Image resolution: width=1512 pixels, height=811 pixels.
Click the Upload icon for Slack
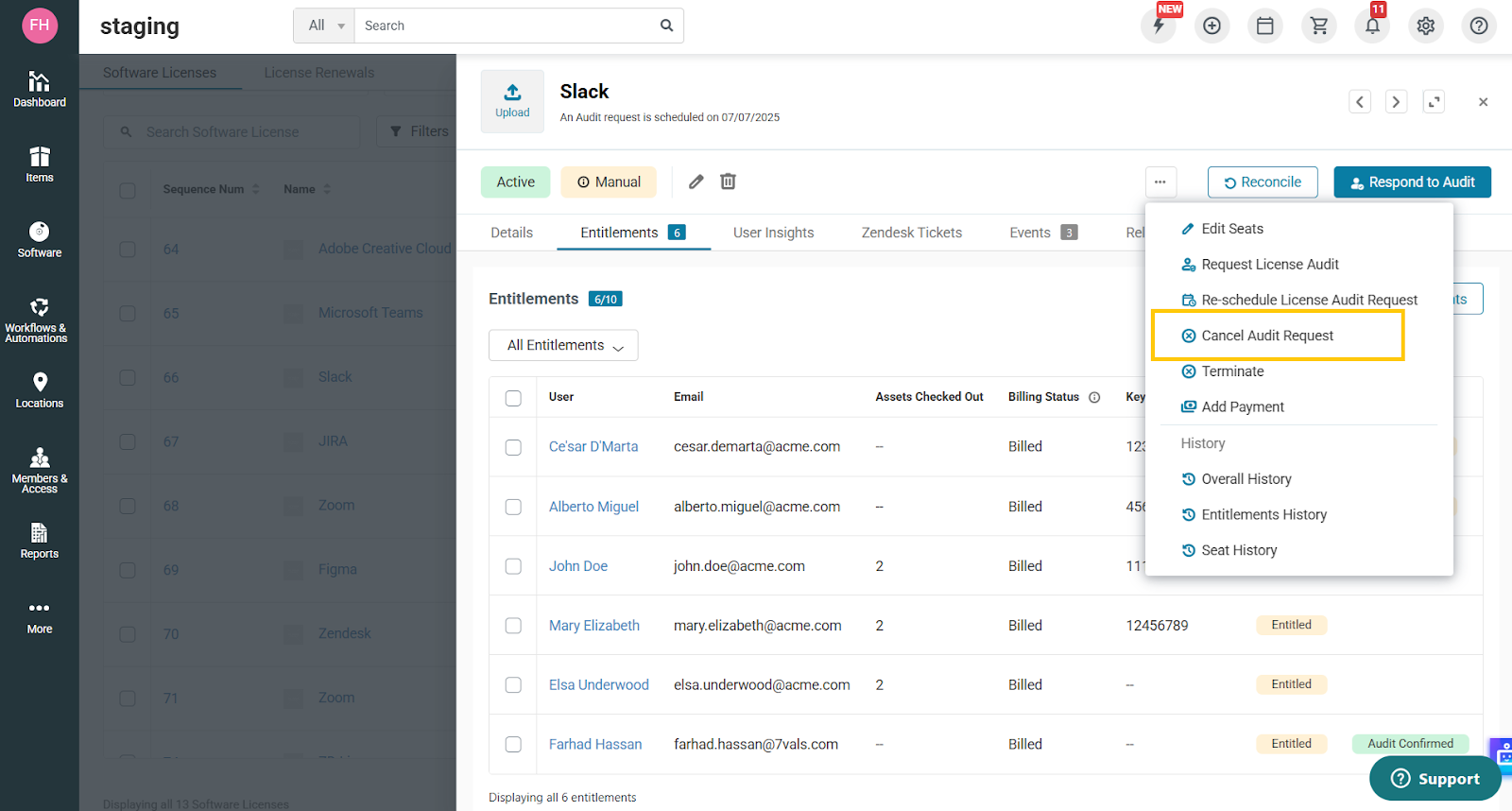pyautogui.click(x=512, y=100)
